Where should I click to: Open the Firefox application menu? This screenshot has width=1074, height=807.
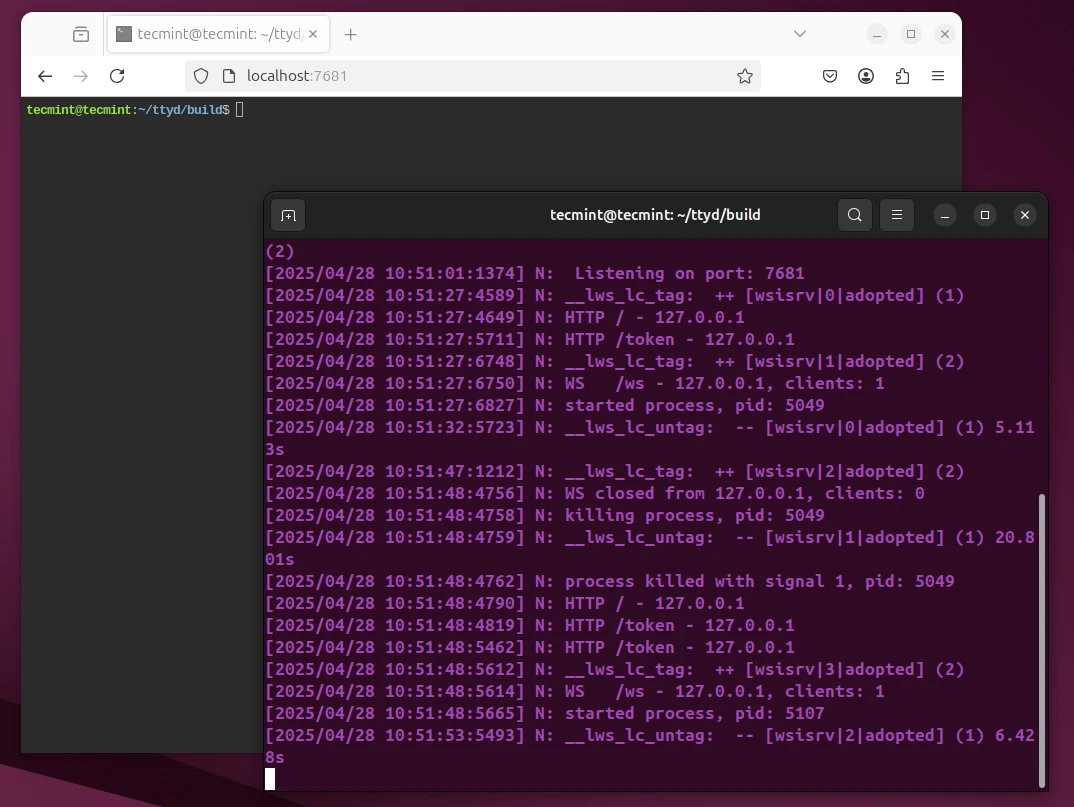pos(938,76)
